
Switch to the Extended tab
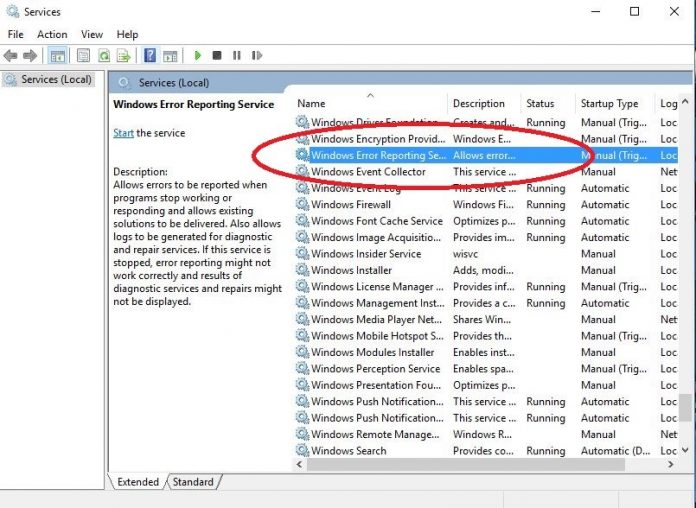point(138,482)
